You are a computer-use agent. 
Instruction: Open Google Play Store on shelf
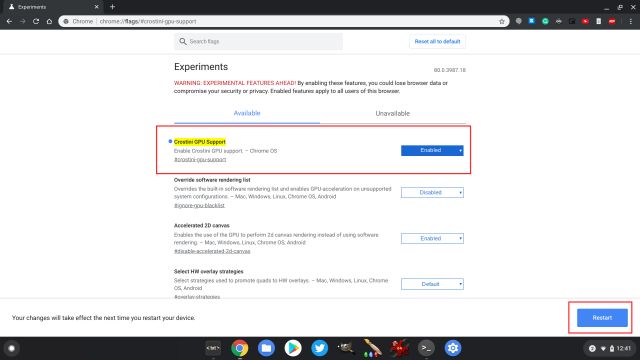click(x=293, y=348)
